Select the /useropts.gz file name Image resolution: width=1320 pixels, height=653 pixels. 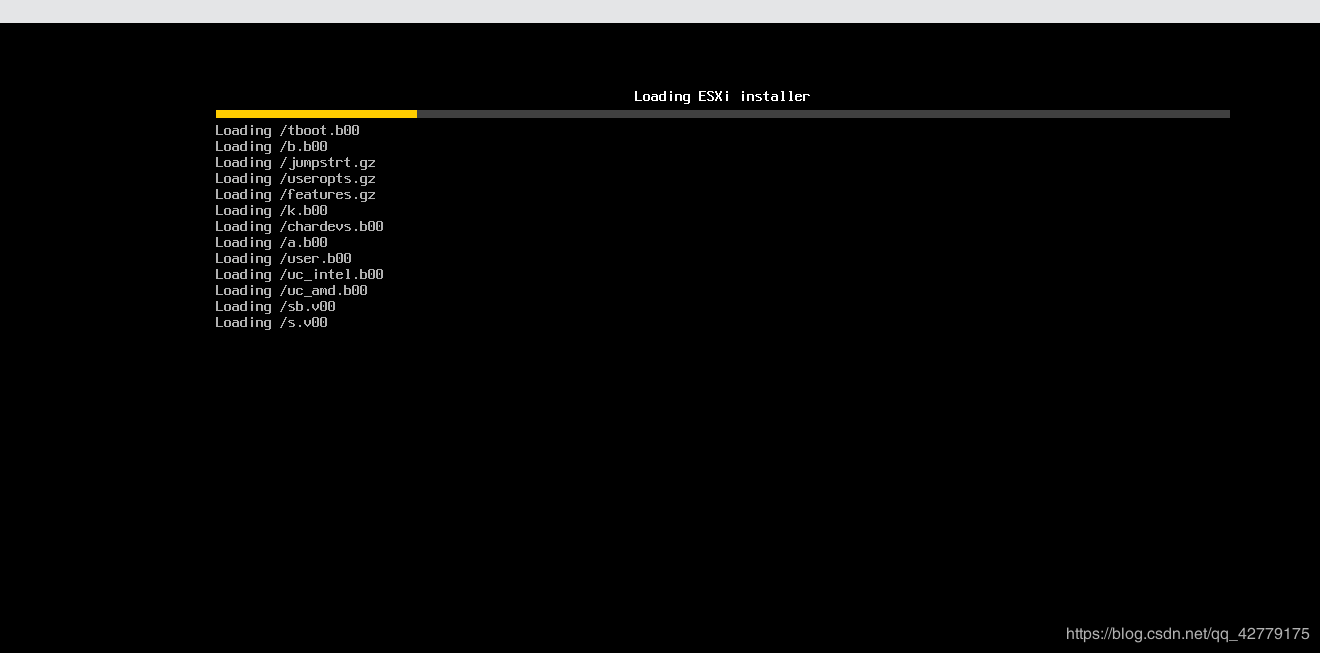pyautogui.click(x=327, y=179)
